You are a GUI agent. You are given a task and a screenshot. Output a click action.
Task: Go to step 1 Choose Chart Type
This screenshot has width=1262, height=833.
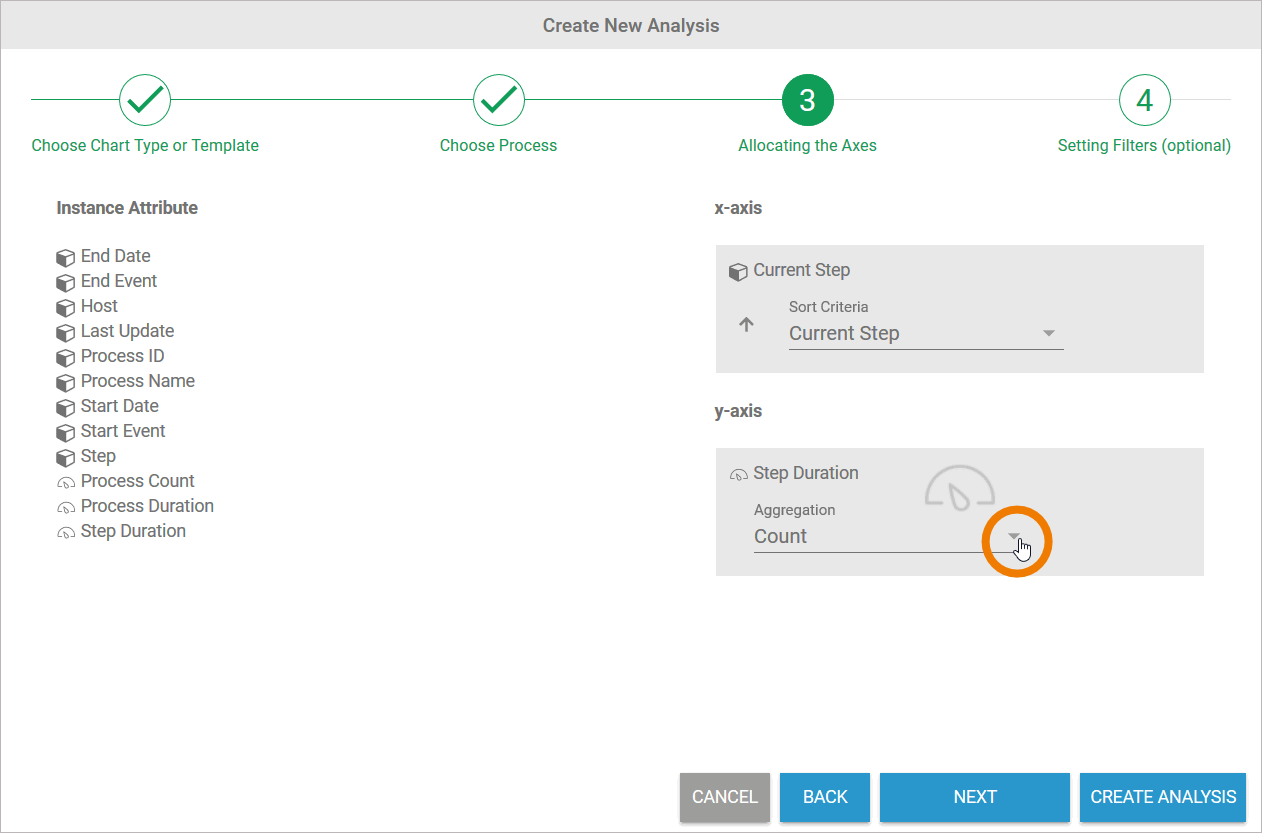click(x=145, y=100)
